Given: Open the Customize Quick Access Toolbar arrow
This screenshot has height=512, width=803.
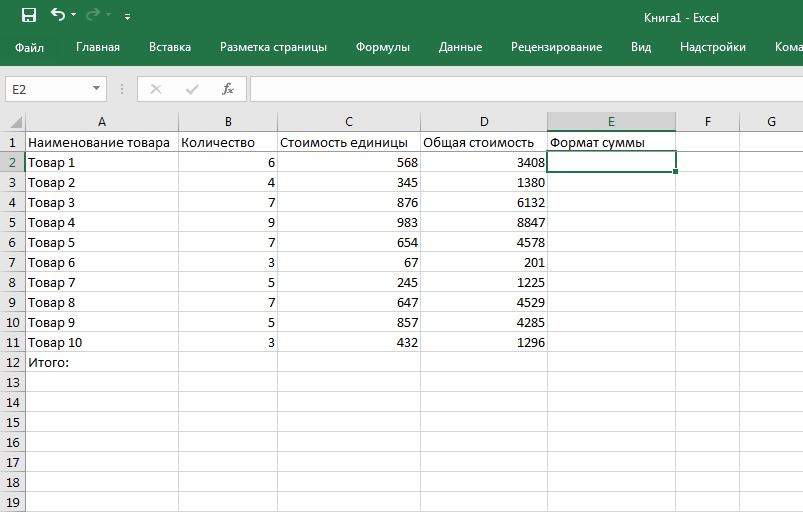Looking at the screenshot, I should click(x=127, y=17).
